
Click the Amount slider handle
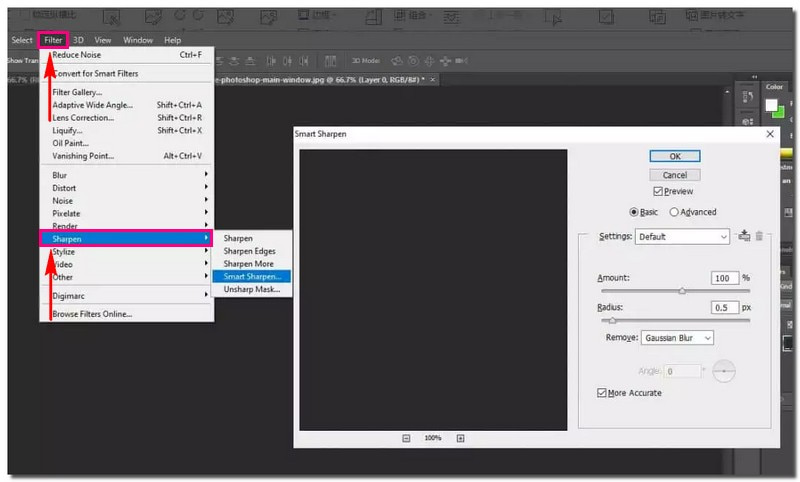click(682, 291)
